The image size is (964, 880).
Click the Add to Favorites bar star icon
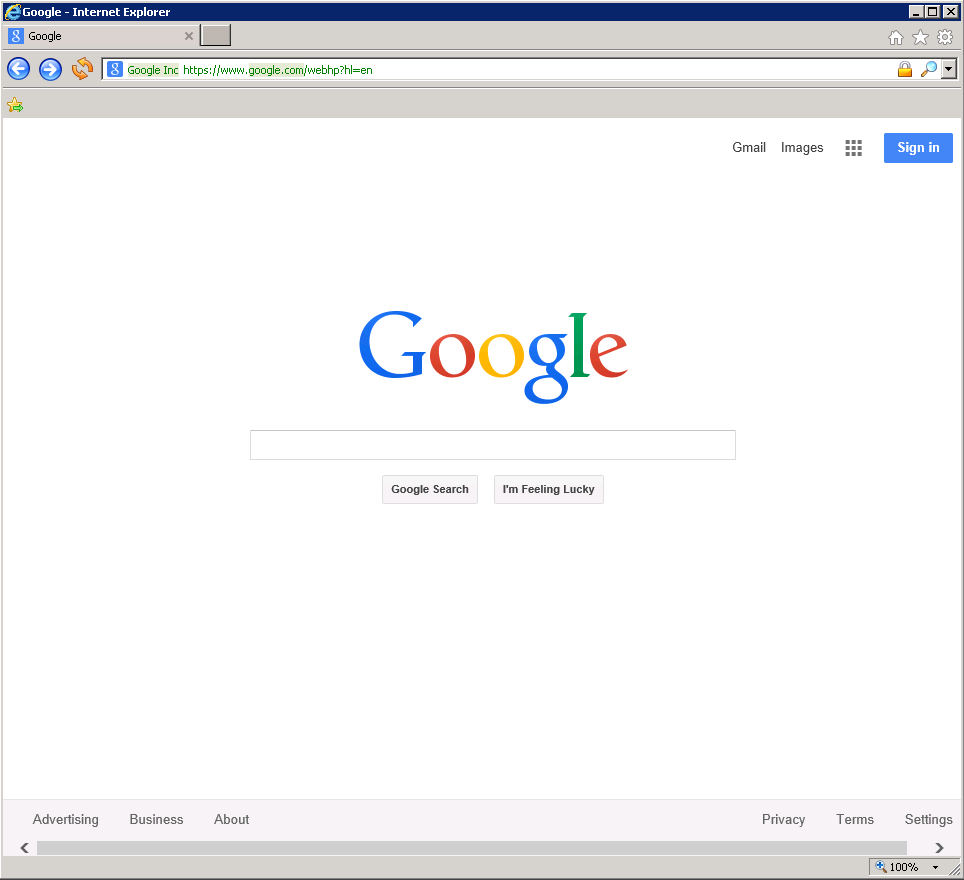coord(15,106)
